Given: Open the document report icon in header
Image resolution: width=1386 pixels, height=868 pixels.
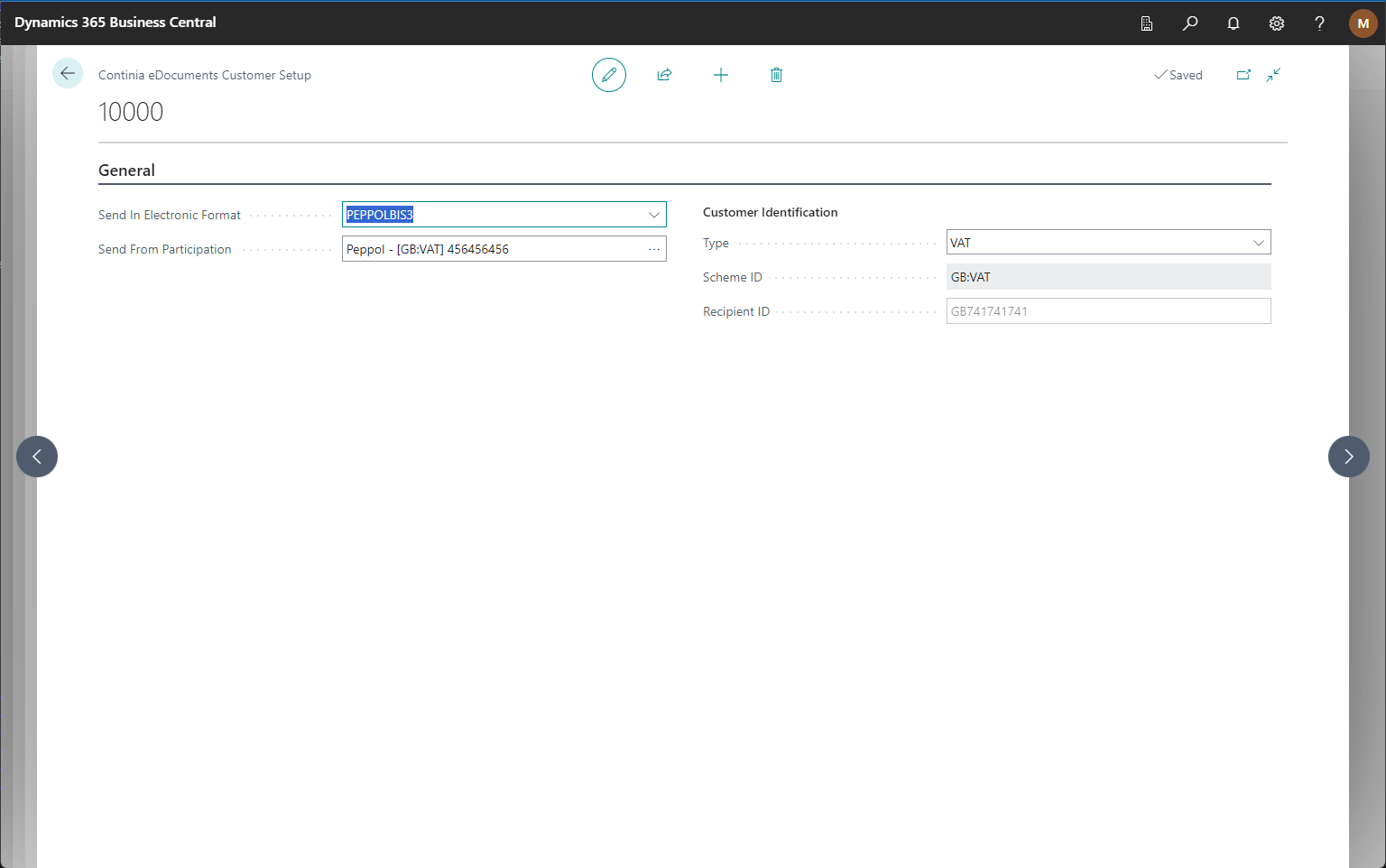Looking at the screenshot, I should [1147, 23].
